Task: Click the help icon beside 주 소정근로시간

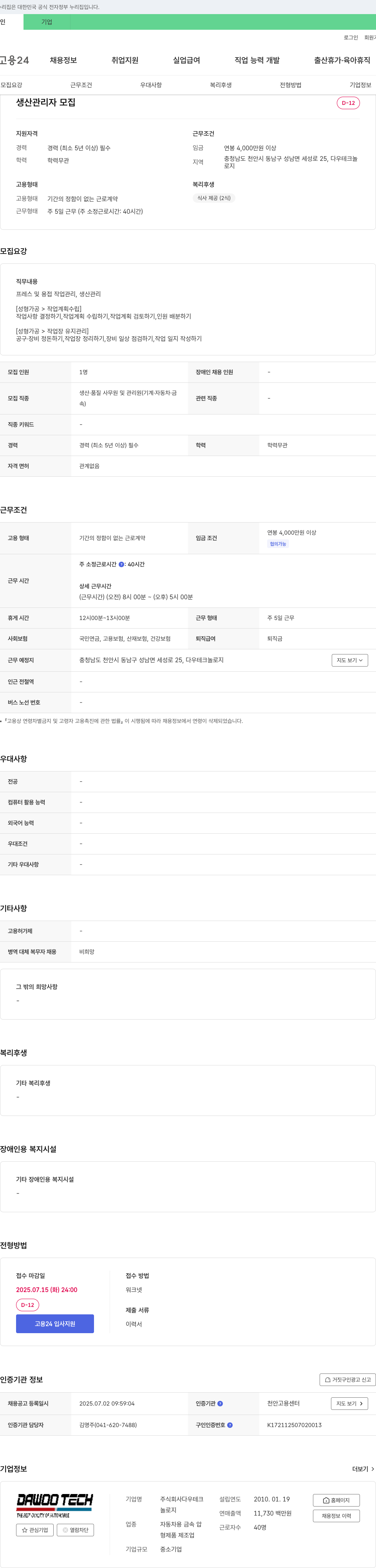Action: point(121,564)
